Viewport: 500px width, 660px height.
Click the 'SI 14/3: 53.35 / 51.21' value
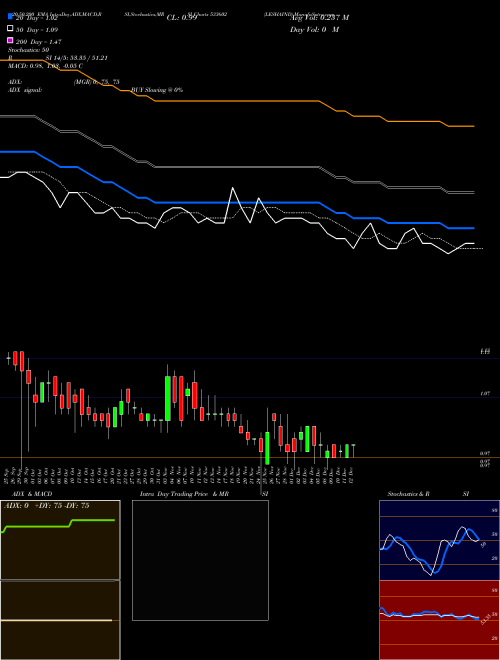tap(77, 58)
